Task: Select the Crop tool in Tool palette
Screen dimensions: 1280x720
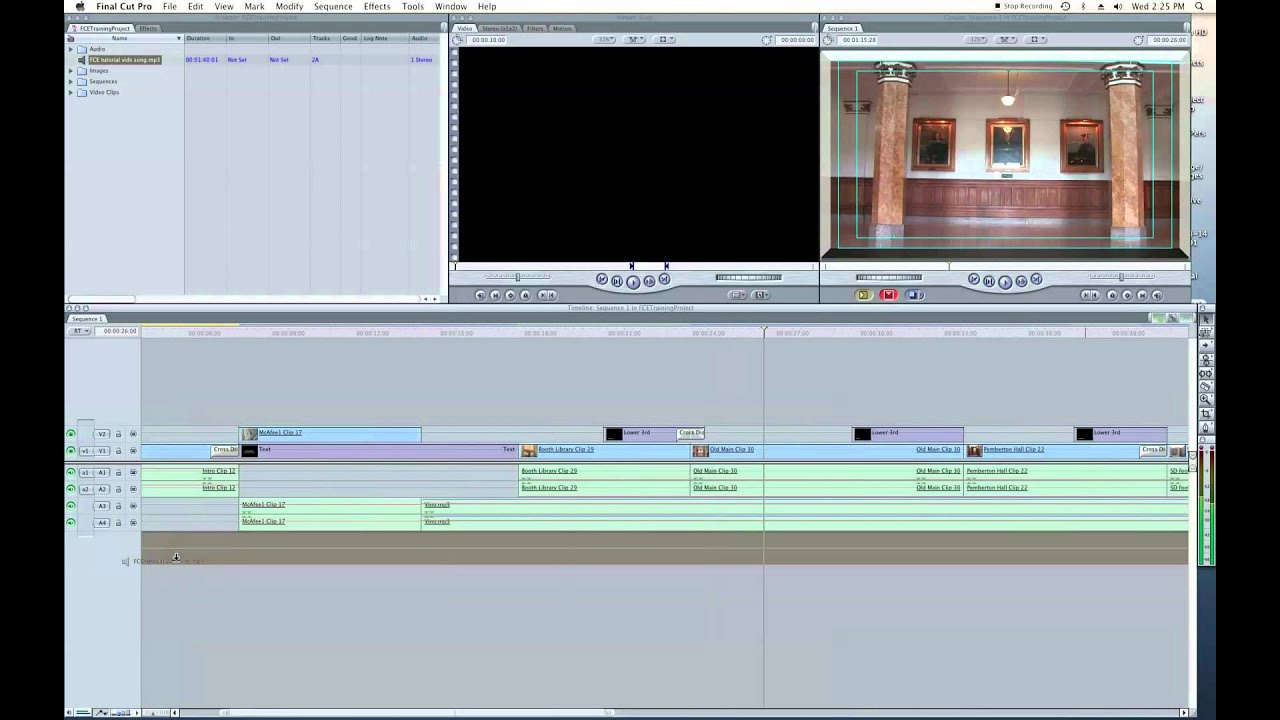Action: 1206,414
